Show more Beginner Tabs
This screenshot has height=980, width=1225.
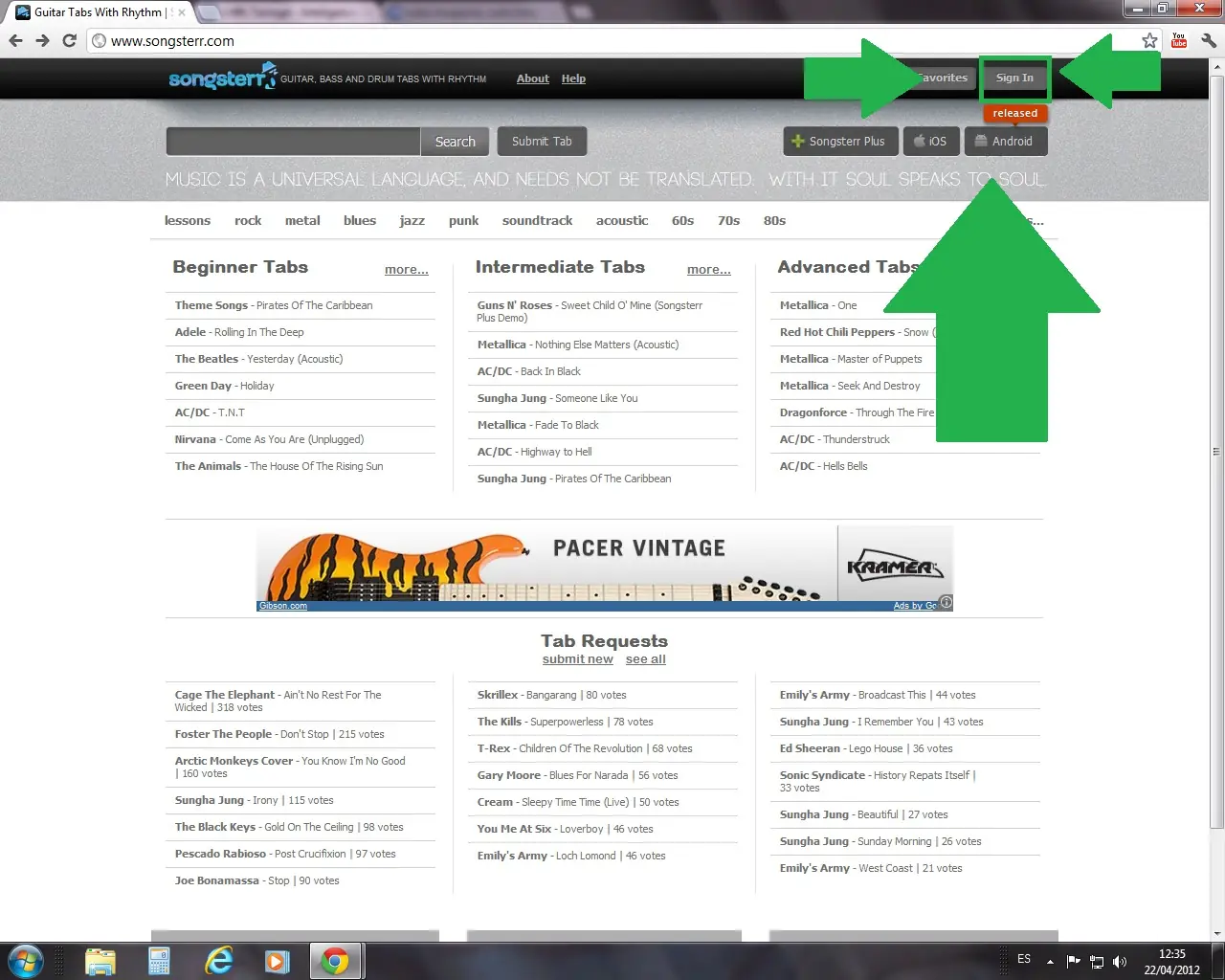[407, 270]
